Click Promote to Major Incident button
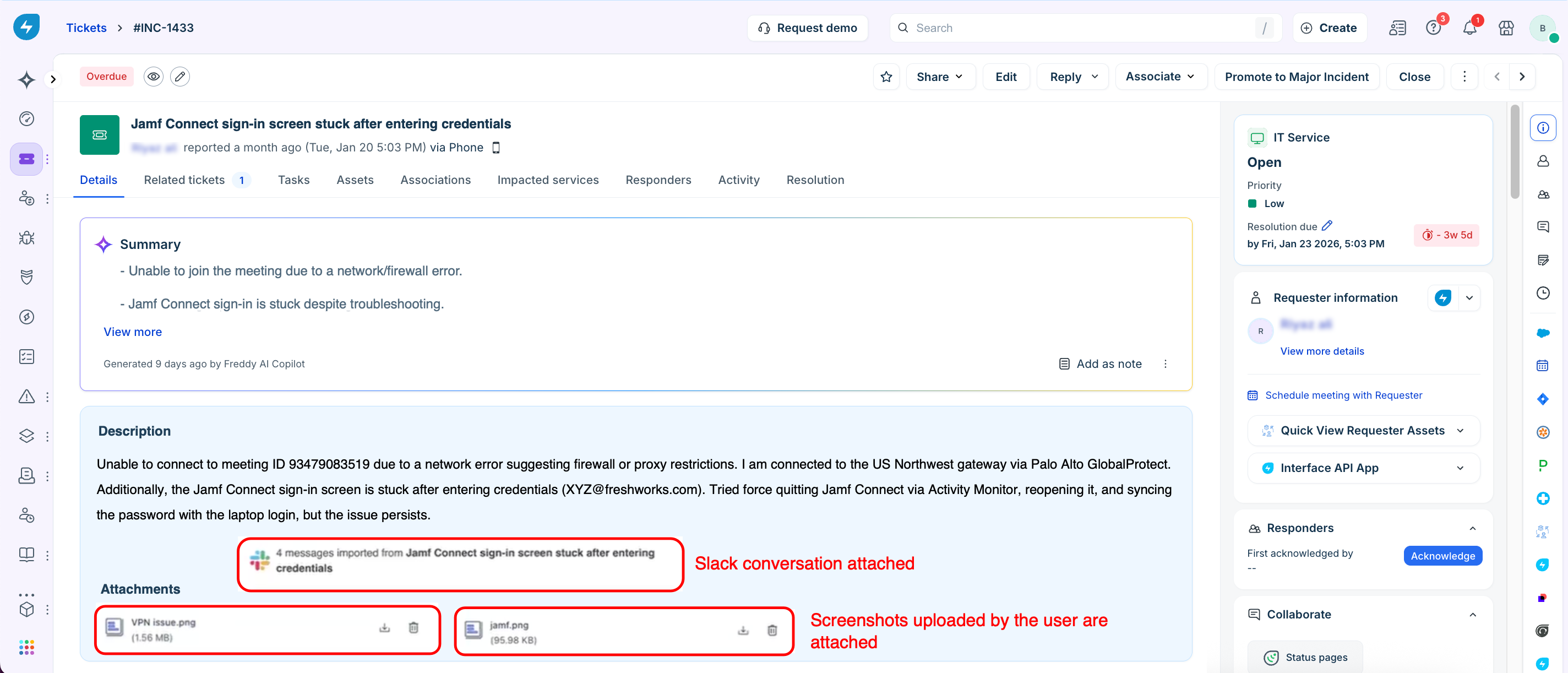 point(1296,77)
